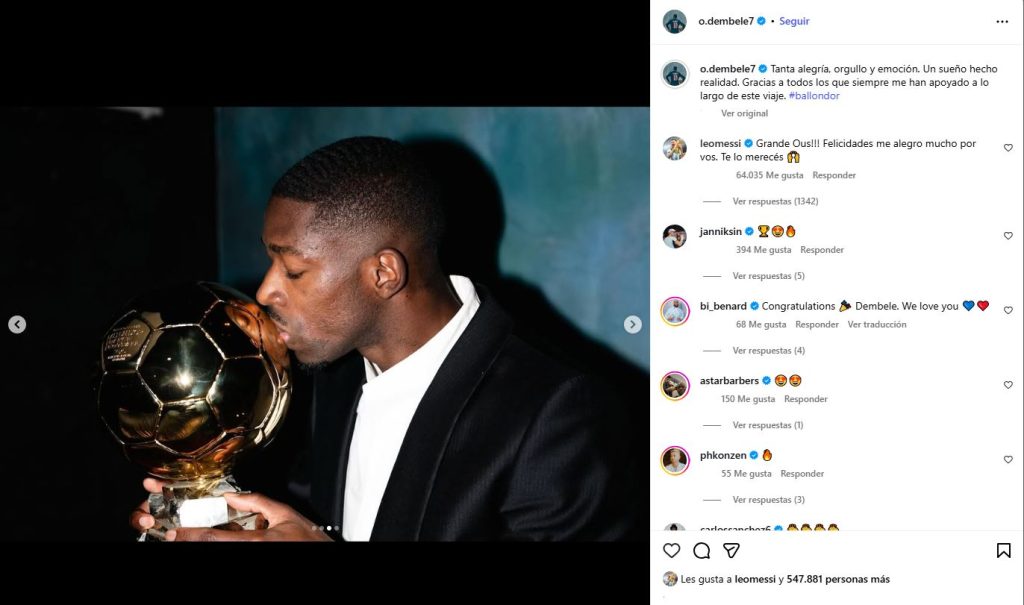
Task: Show original caption via Ver original
Action: pos(744,113)
